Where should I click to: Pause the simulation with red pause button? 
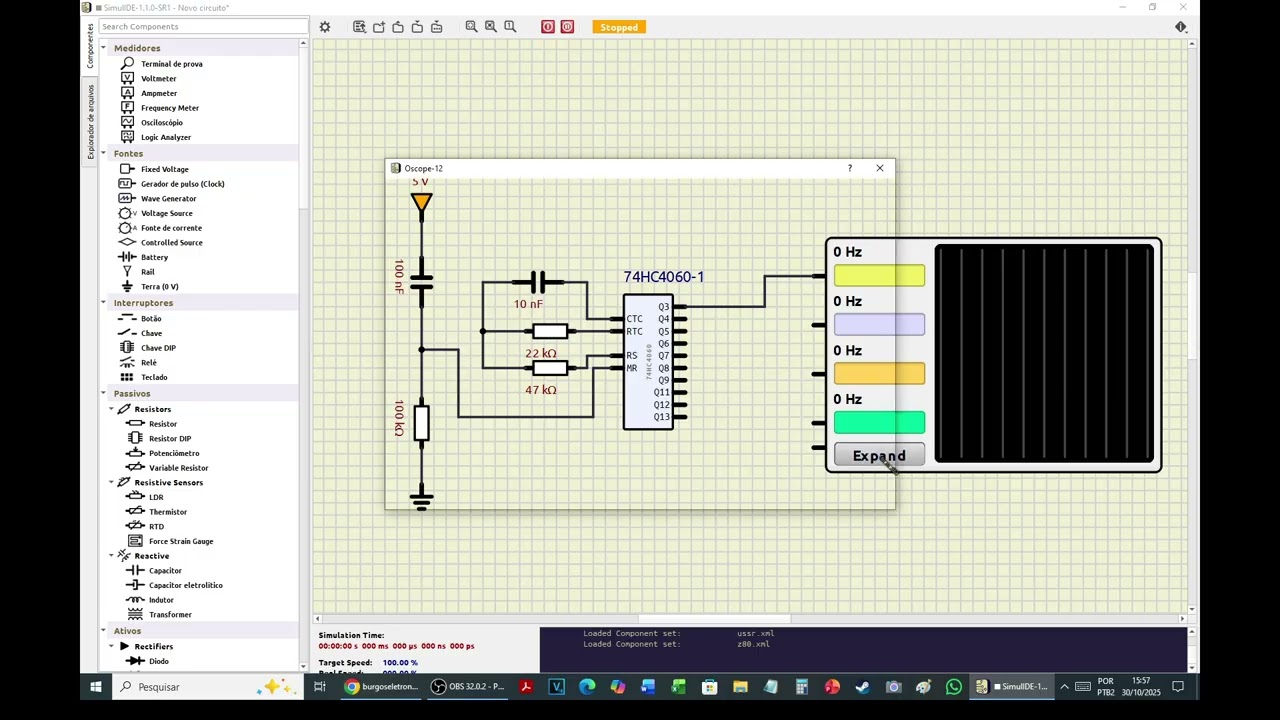[x=567, y=27]
